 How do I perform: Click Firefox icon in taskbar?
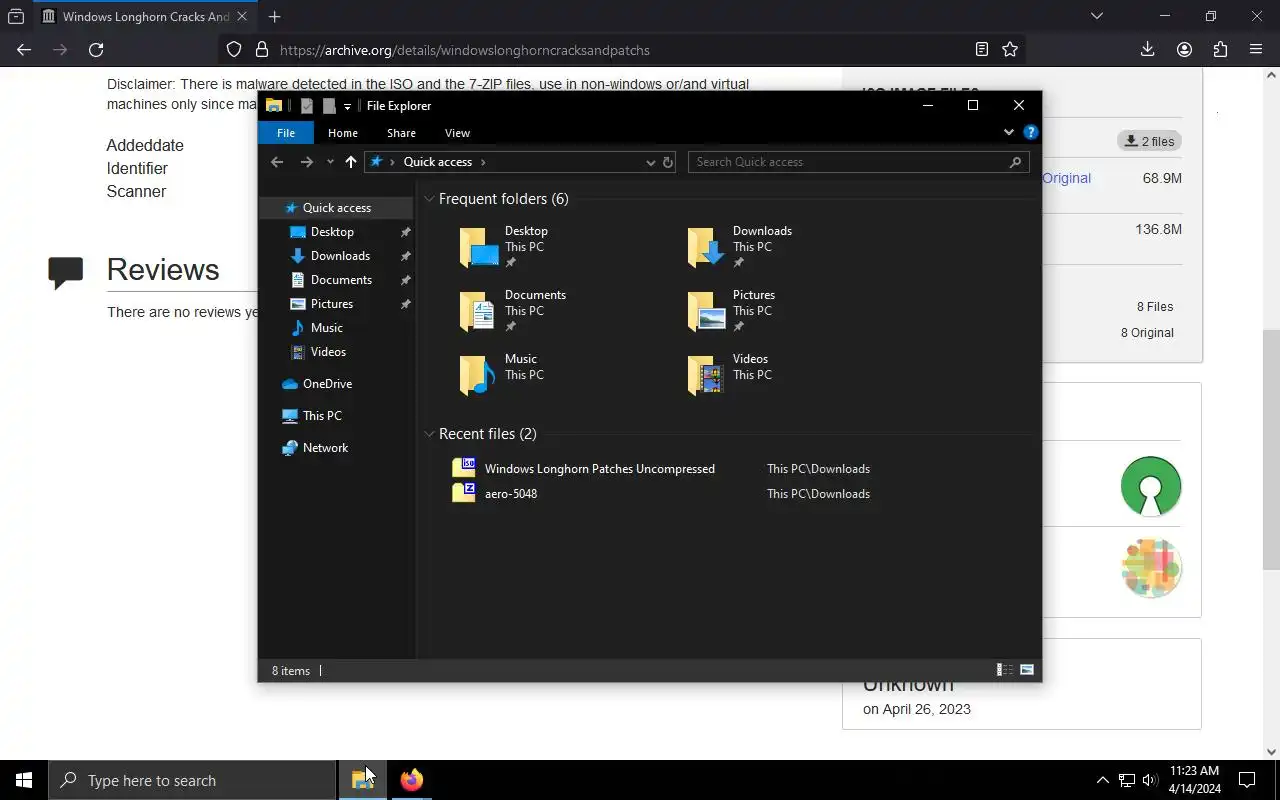click(x=411, y=780)
